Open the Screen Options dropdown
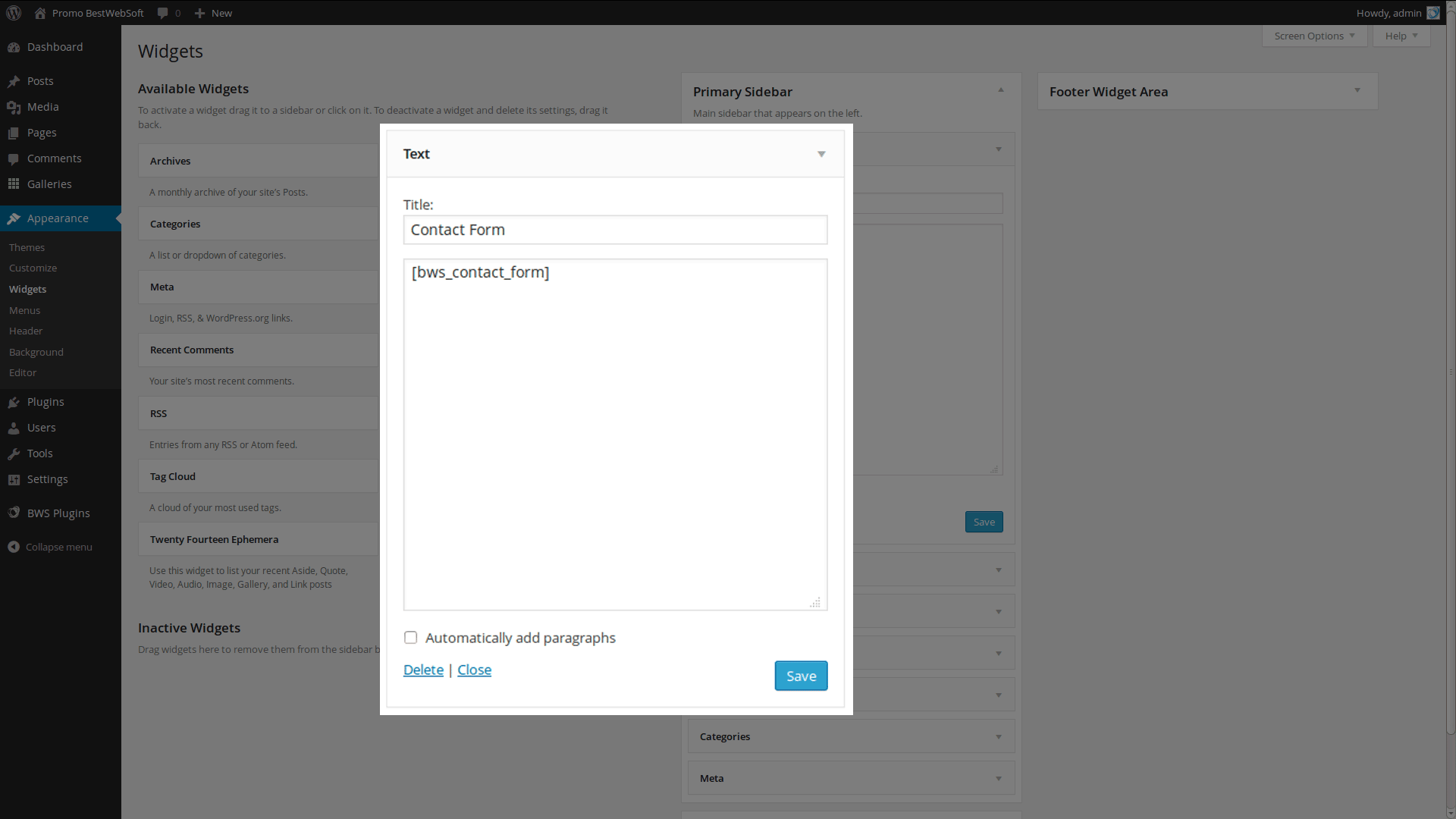Screen dimensions: 1456x819 click(x=1314, y=36)
